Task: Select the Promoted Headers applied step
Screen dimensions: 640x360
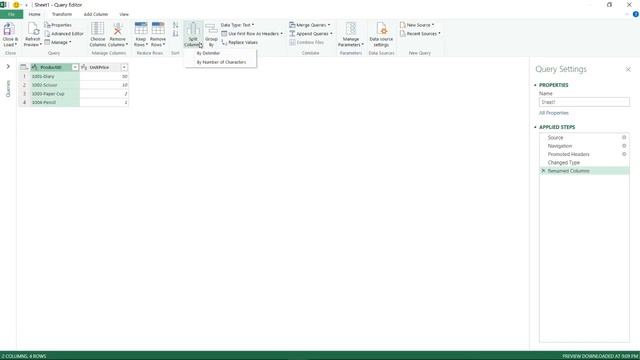Action: click(584, 154)
